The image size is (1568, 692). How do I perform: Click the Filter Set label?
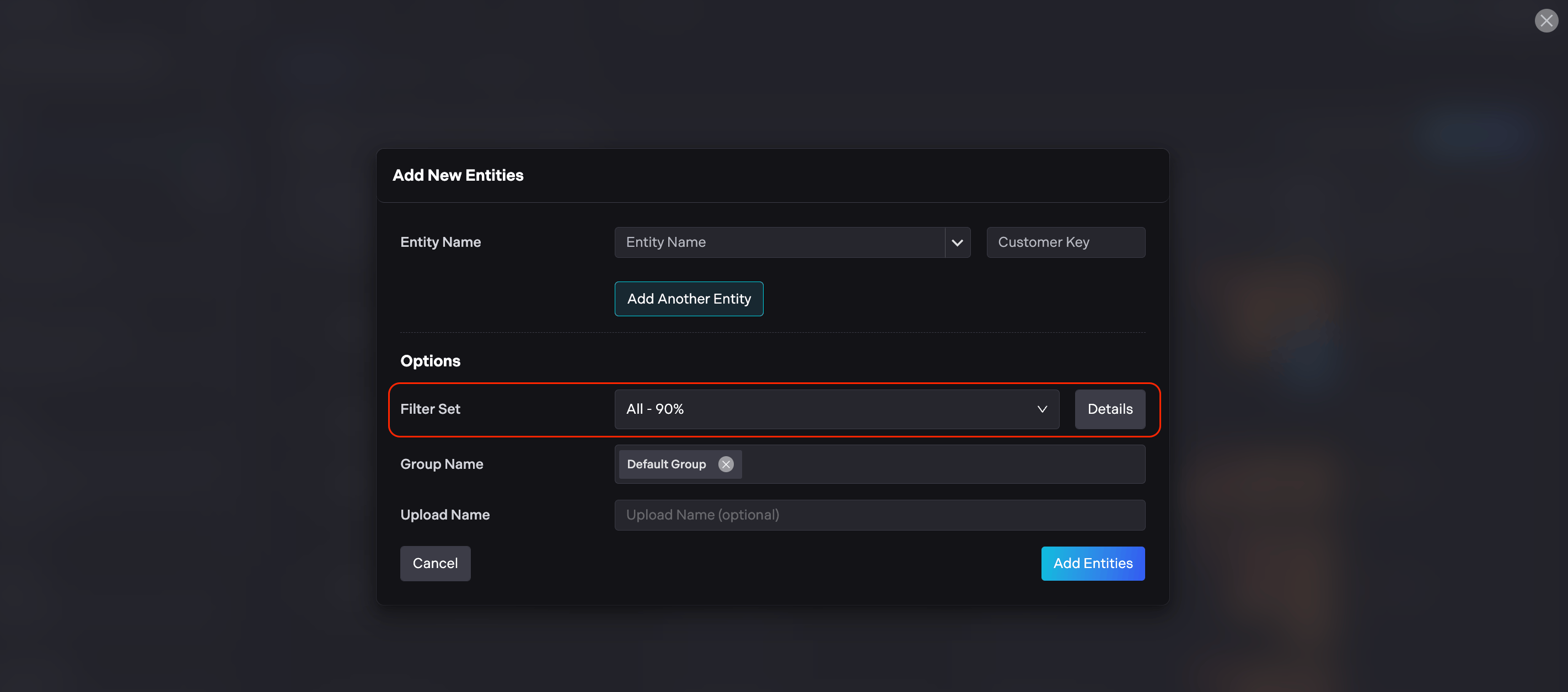pyautogui.click(x=429, y=409)
